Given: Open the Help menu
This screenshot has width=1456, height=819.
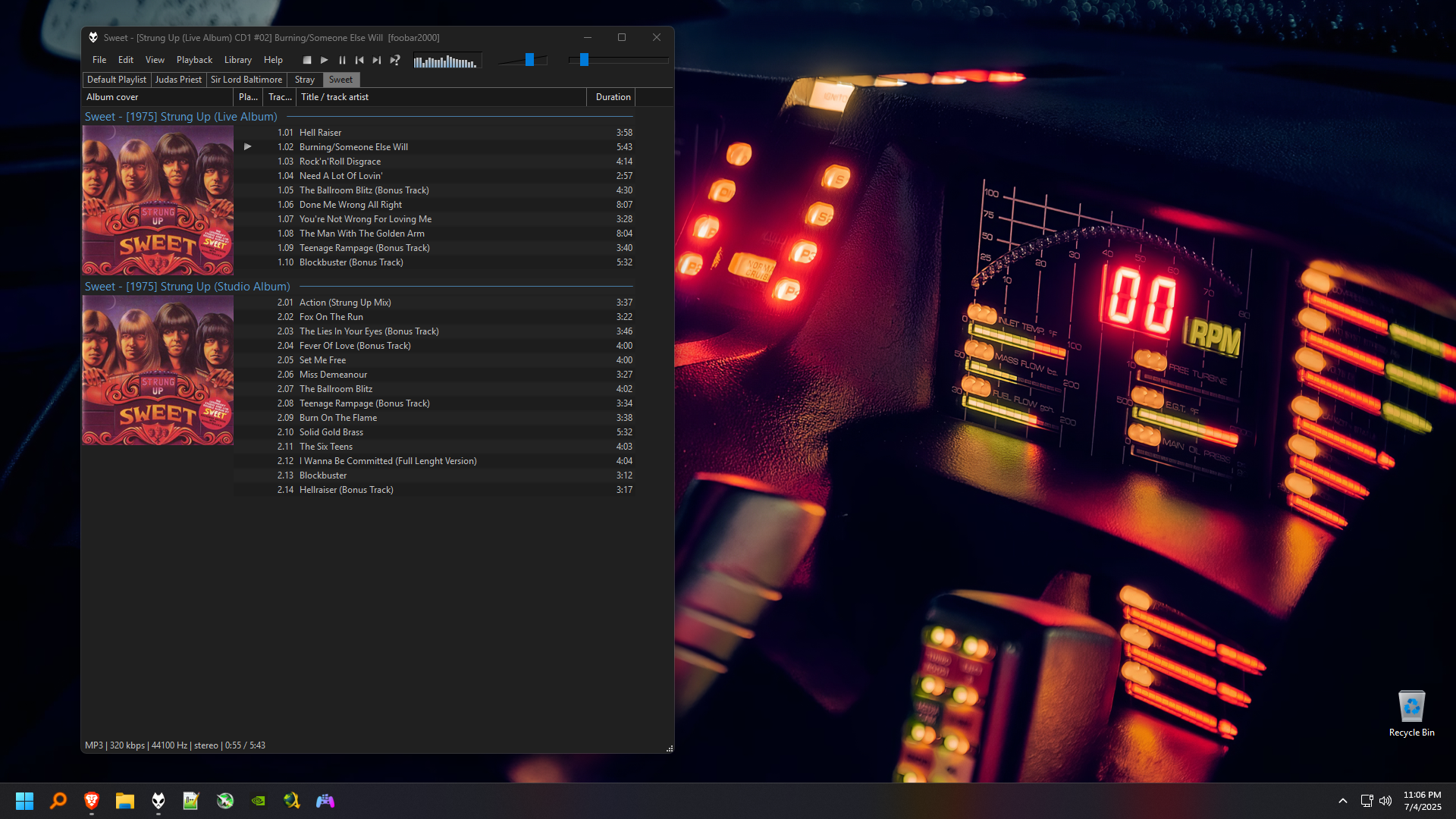Looking at the screenshot, I should coord(273,60).
